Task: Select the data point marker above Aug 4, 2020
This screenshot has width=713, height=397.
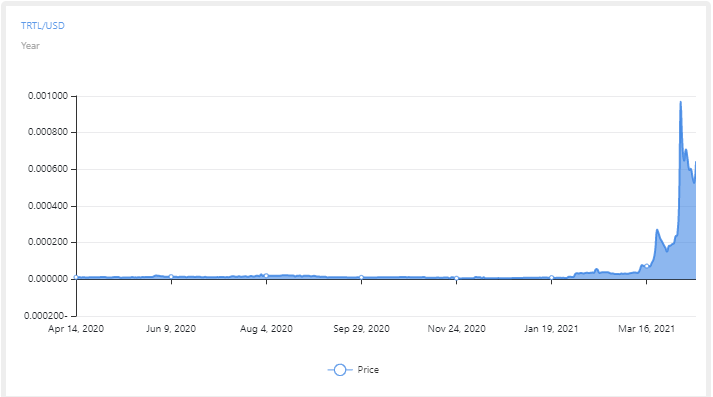Action: 266,276
